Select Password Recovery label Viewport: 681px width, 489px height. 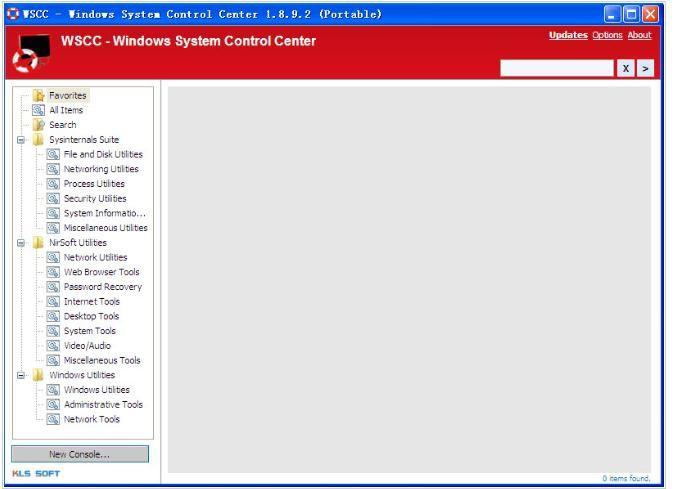point(103,287)
